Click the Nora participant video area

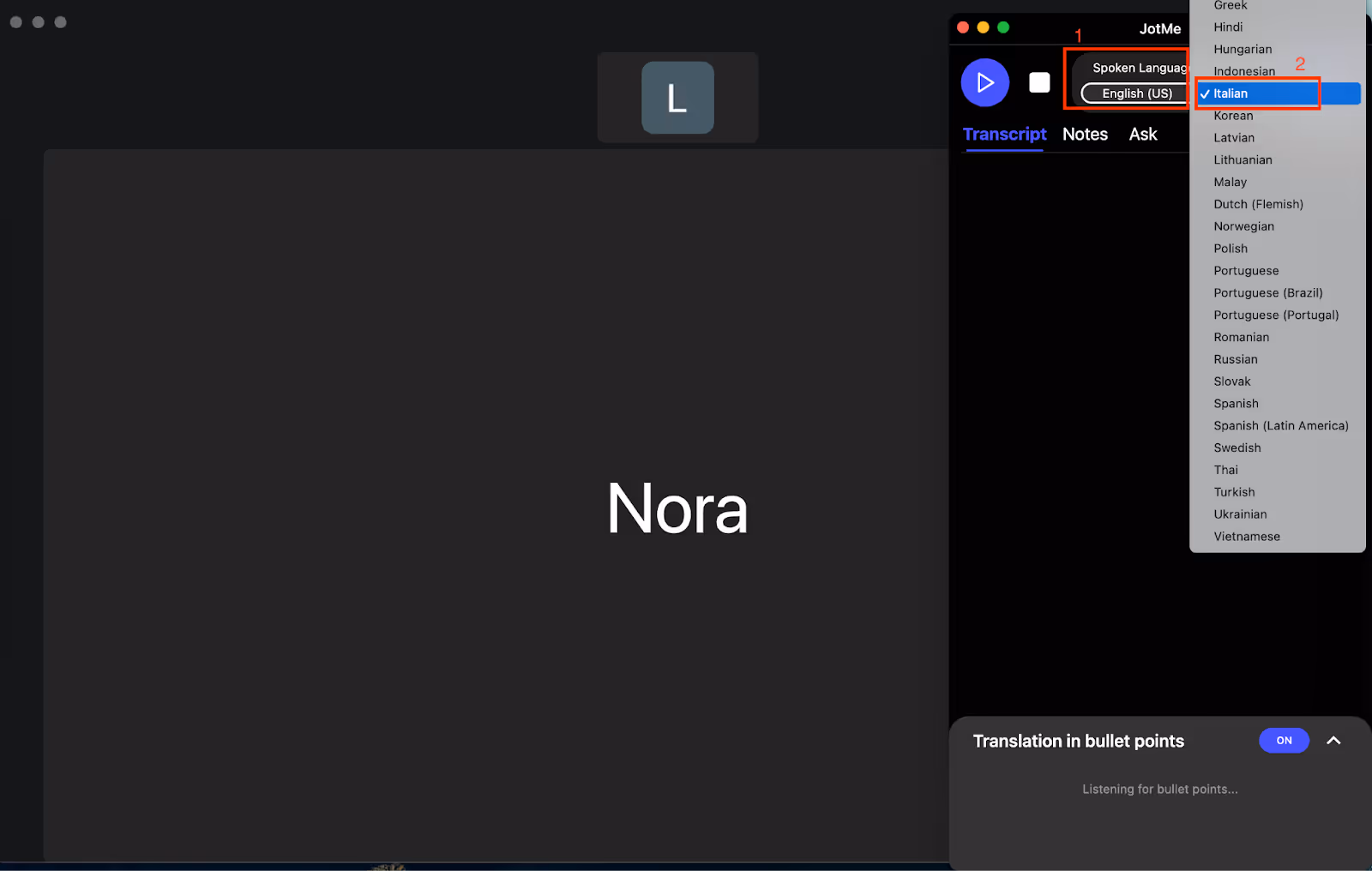(x=496, y=506)
